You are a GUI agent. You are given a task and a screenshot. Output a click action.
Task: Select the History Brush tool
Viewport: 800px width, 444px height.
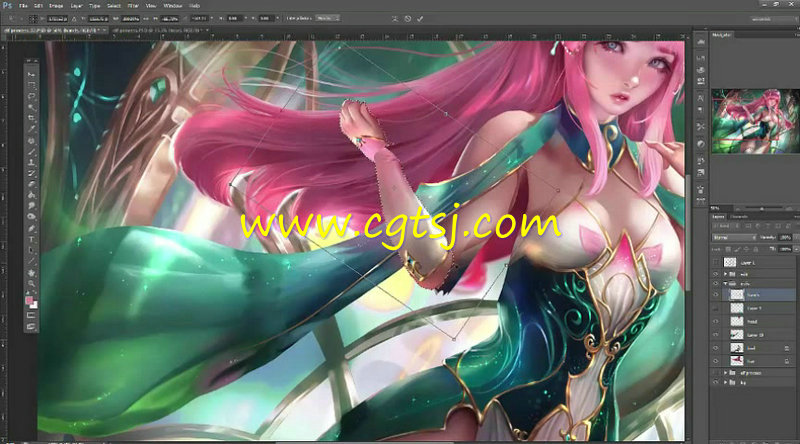pos(32,174)
